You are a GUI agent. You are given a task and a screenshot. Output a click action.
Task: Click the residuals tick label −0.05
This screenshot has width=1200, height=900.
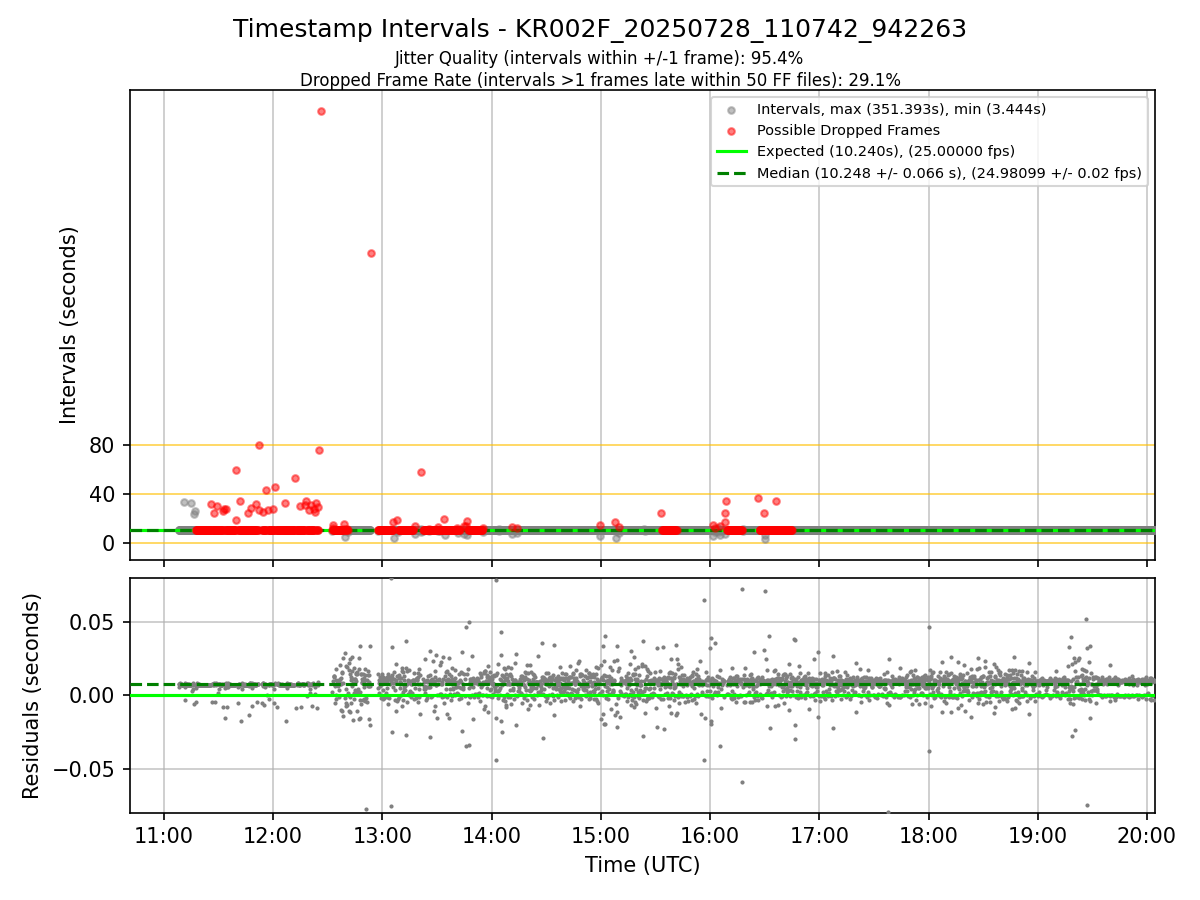[86, 769]
